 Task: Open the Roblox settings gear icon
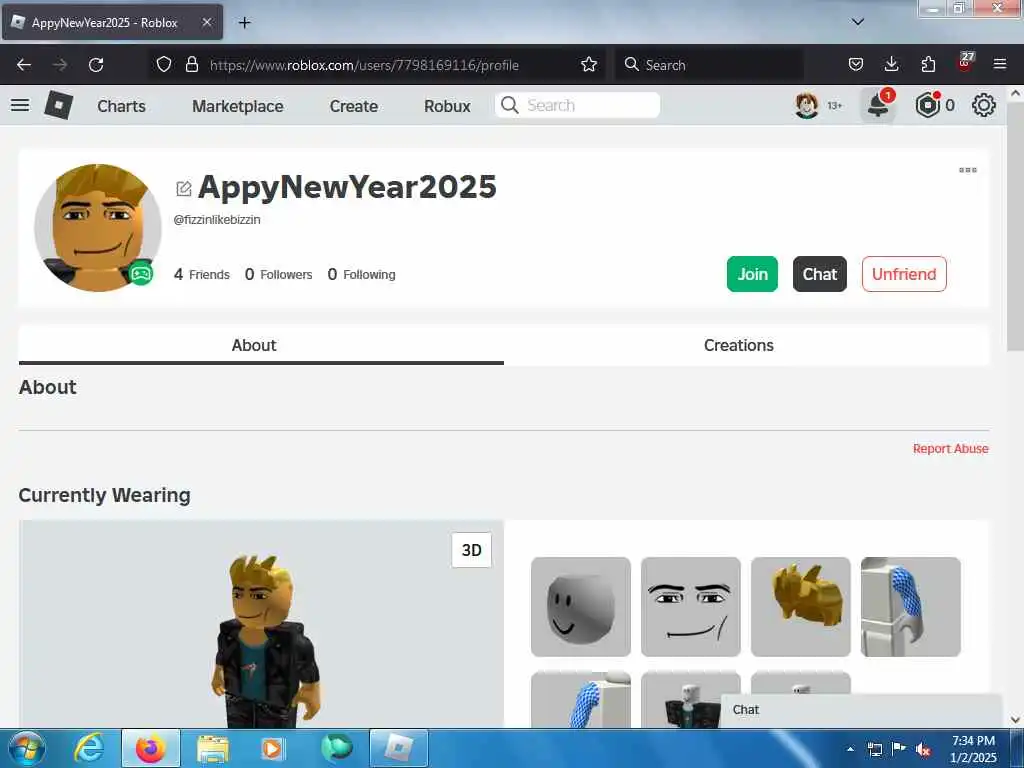click(984, 105)
